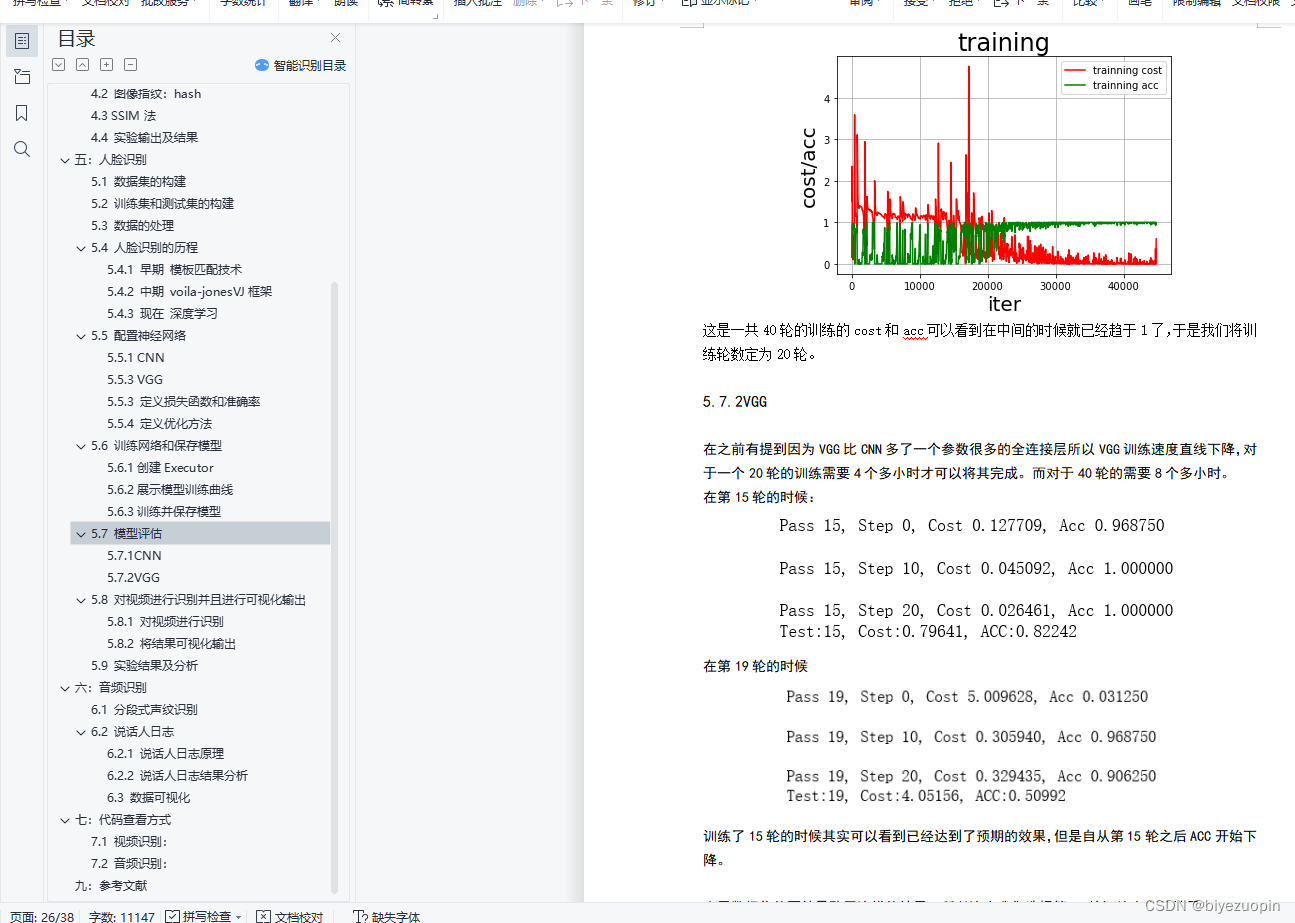Select outline entry 4.4 实验输出及结果
This screenshot has width=1295, height=923.
145,138
